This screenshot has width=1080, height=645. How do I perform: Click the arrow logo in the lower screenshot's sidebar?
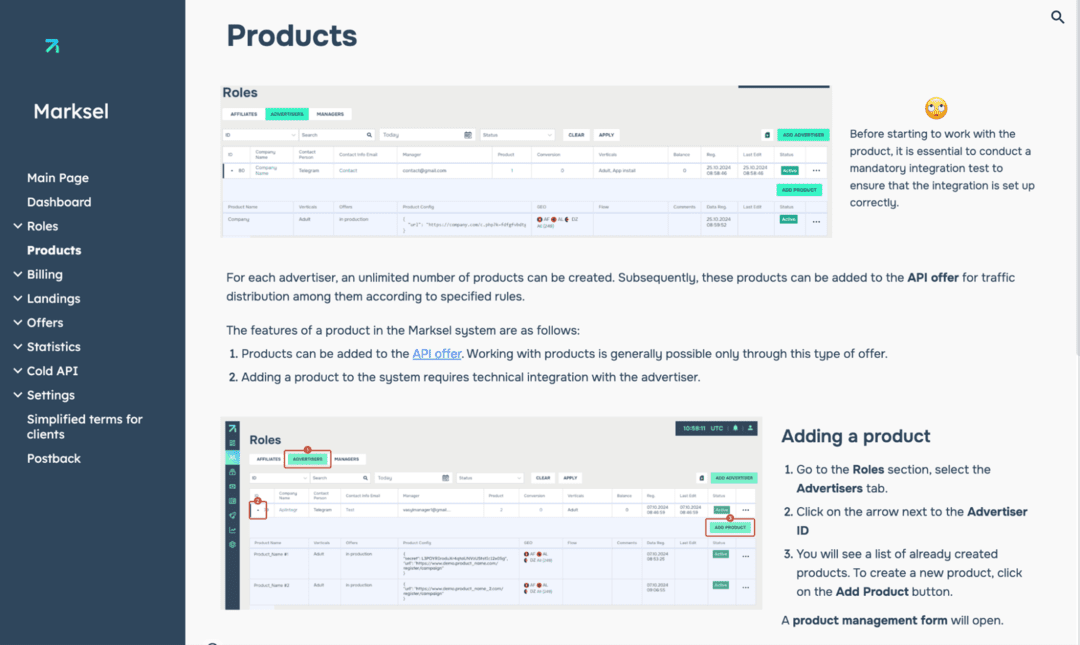pyautogui.click(x=232, y=428)
